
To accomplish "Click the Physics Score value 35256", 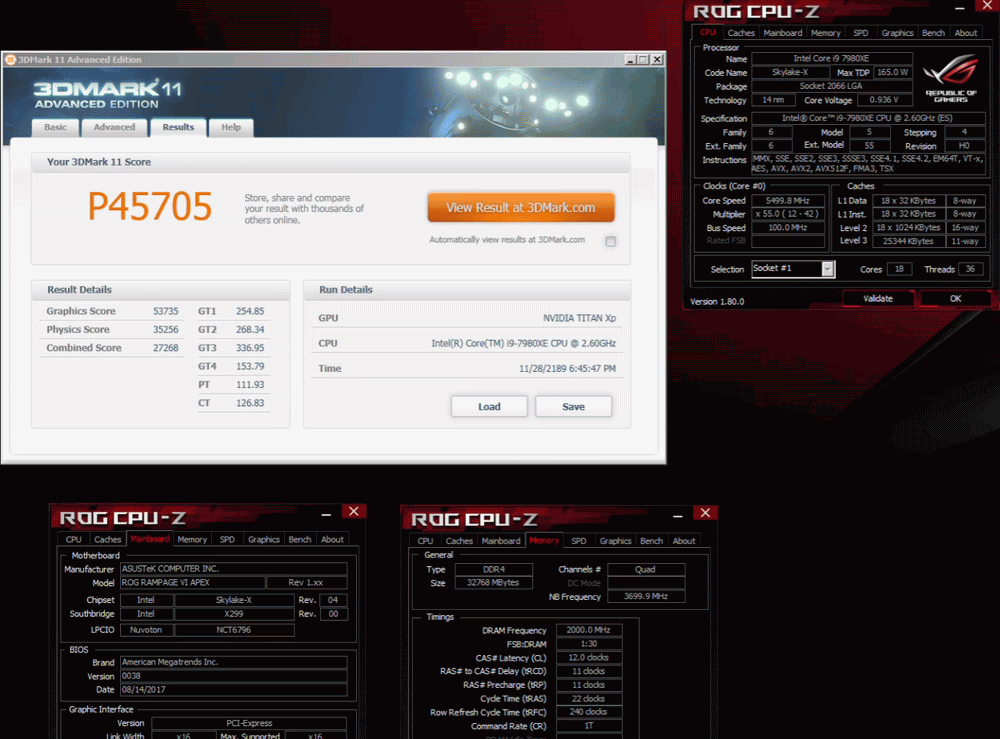I will coord(166,330).
